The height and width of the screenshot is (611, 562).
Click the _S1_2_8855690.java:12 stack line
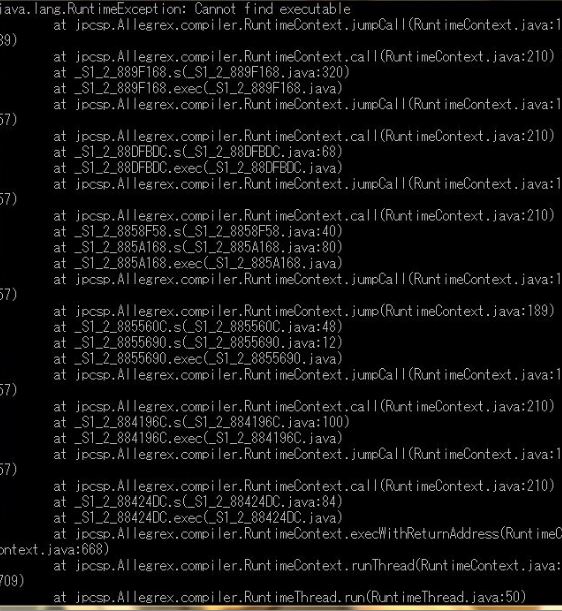click(x=198, y=343)
